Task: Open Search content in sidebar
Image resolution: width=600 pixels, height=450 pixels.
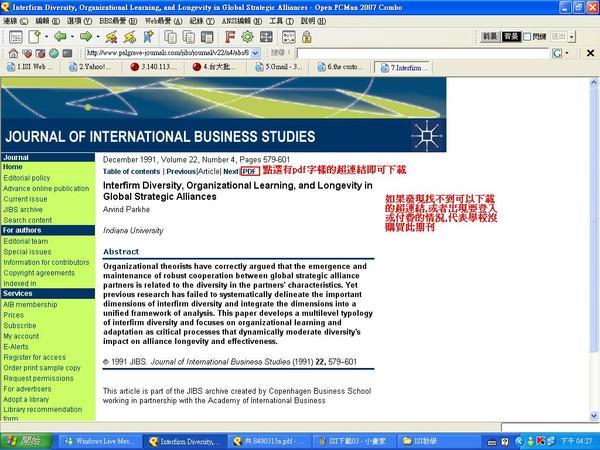Action: (28, 220)
